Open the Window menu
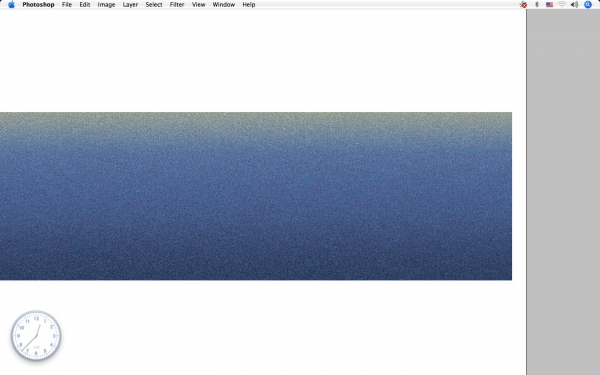 [x=224, y=5]
